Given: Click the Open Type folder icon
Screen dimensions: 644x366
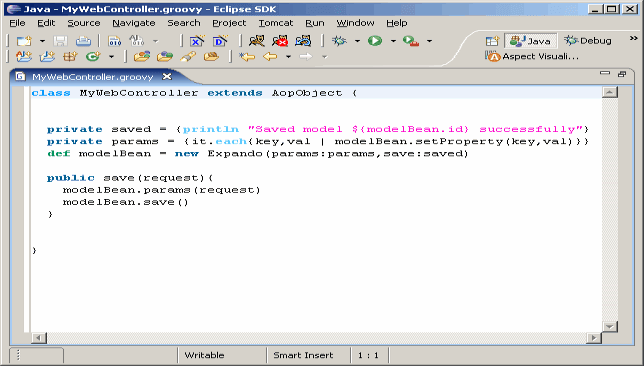Looking at the screenshot, I should click(x=142, y=56).
